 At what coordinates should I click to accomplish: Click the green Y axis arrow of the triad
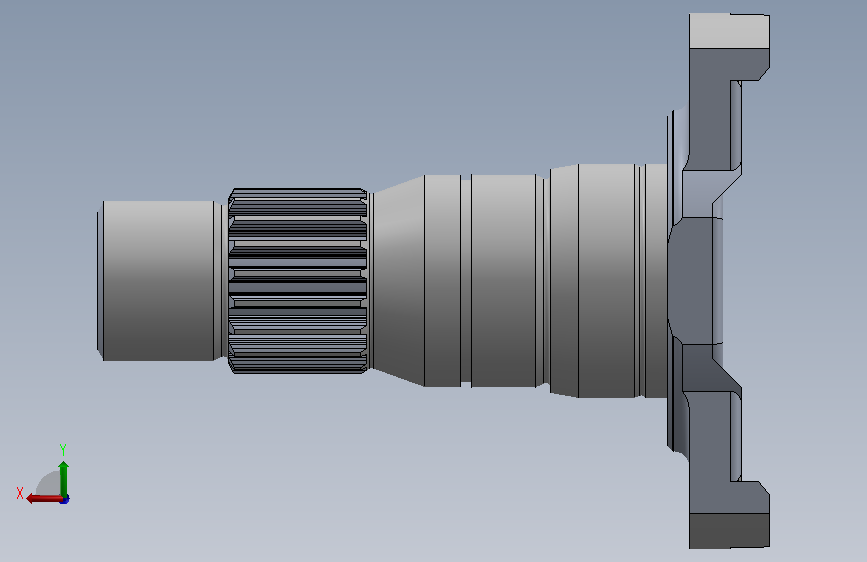point(64,478)
